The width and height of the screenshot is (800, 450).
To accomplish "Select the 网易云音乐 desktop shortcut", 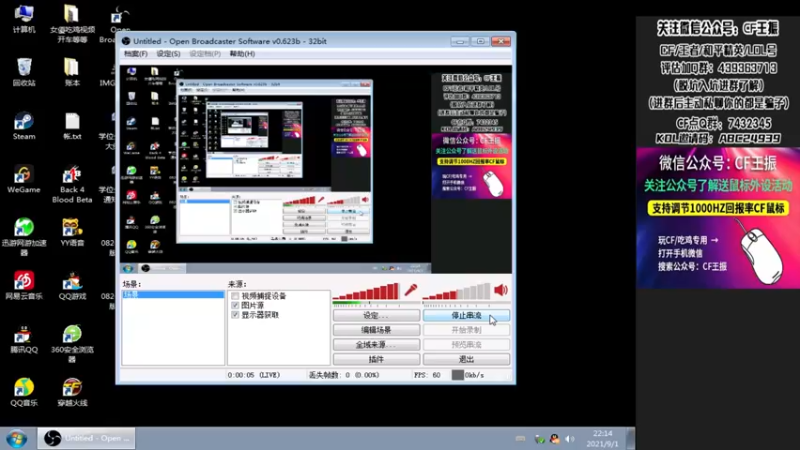I will pos(24,286).
